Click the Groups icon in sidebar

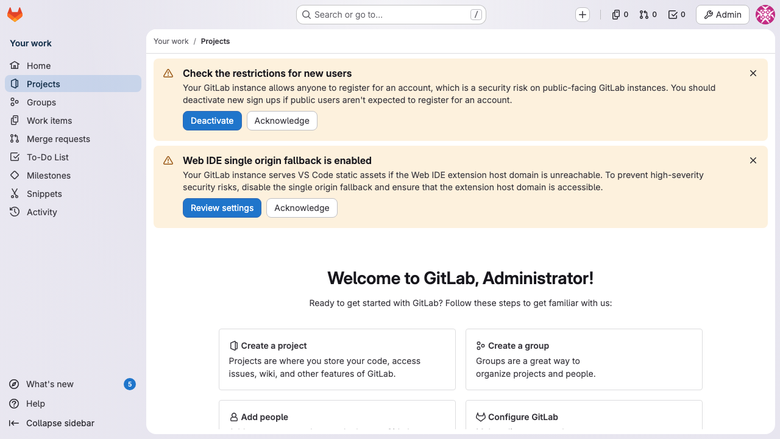click(14, 102)
